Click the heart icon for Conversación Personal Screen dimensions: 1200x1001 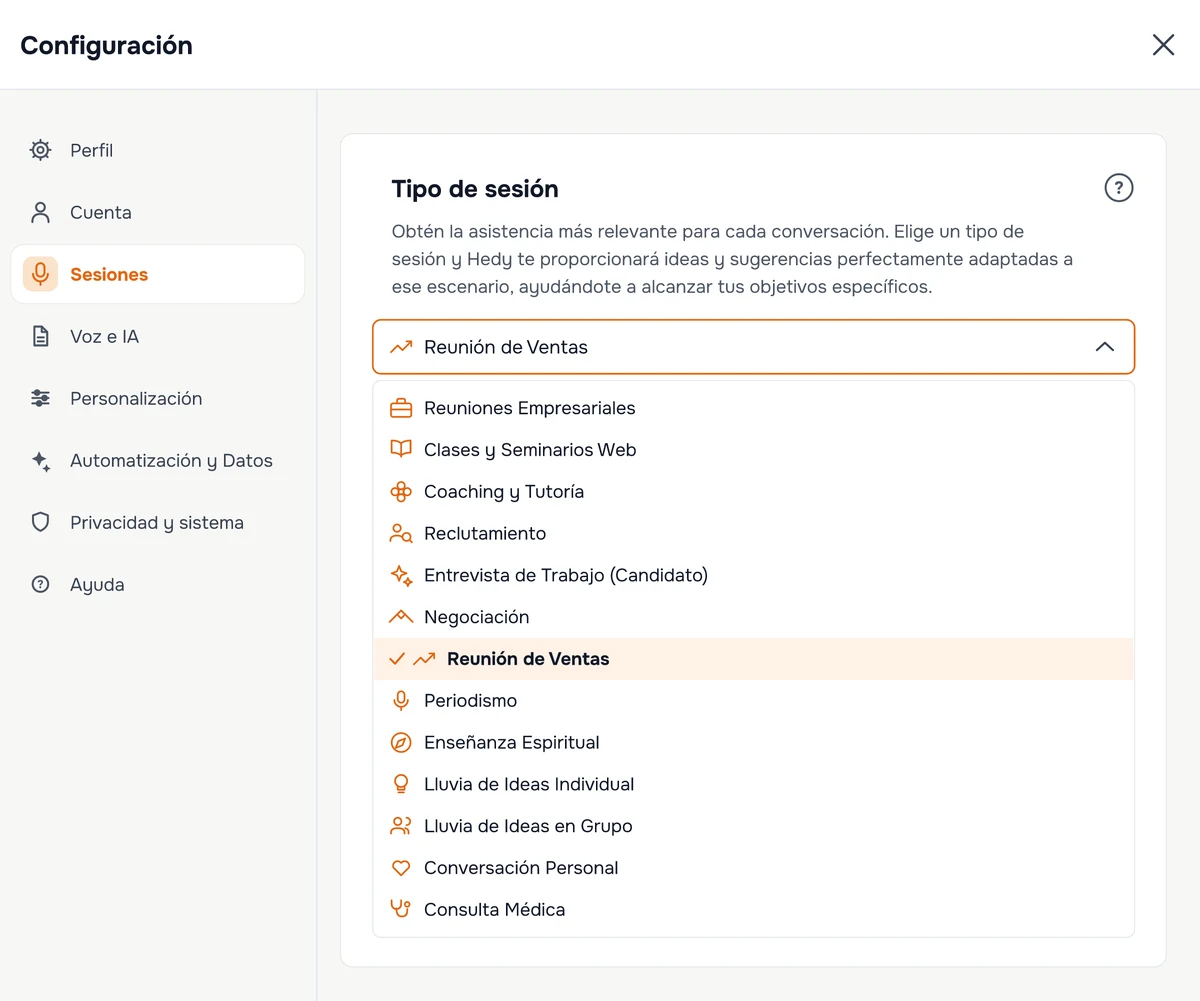click(x=401, y=868)
